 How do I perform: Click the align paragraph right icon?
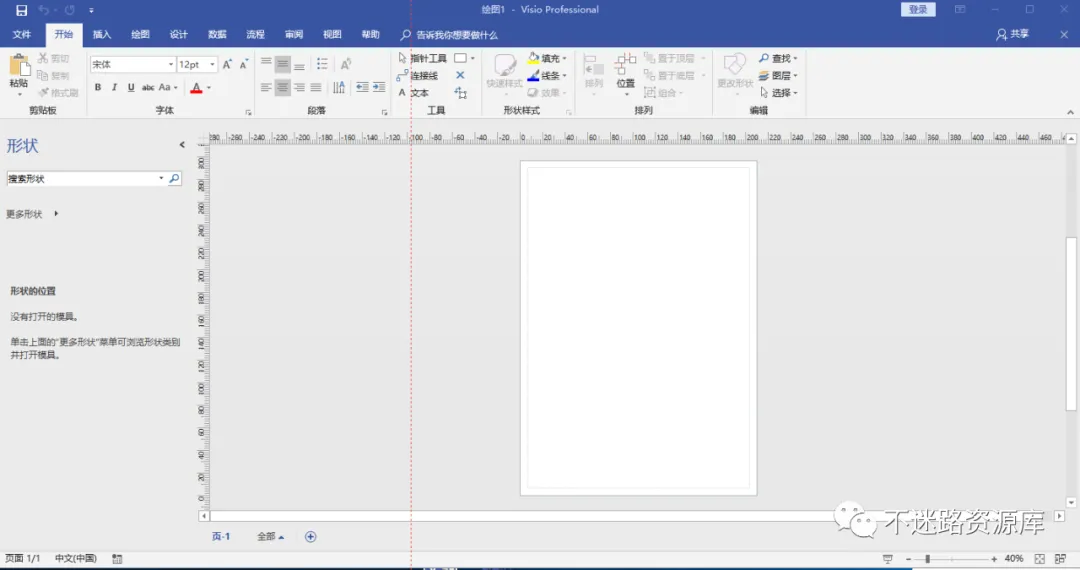[299, 87]
